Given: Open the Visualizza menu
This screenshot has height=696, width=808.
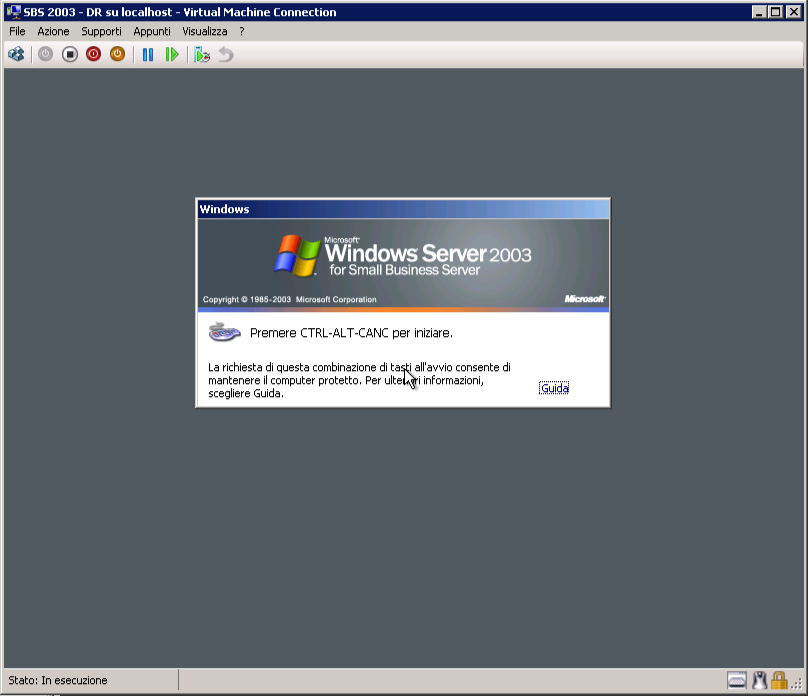Looking at the screenshot, I should click(x=205, y=31).
